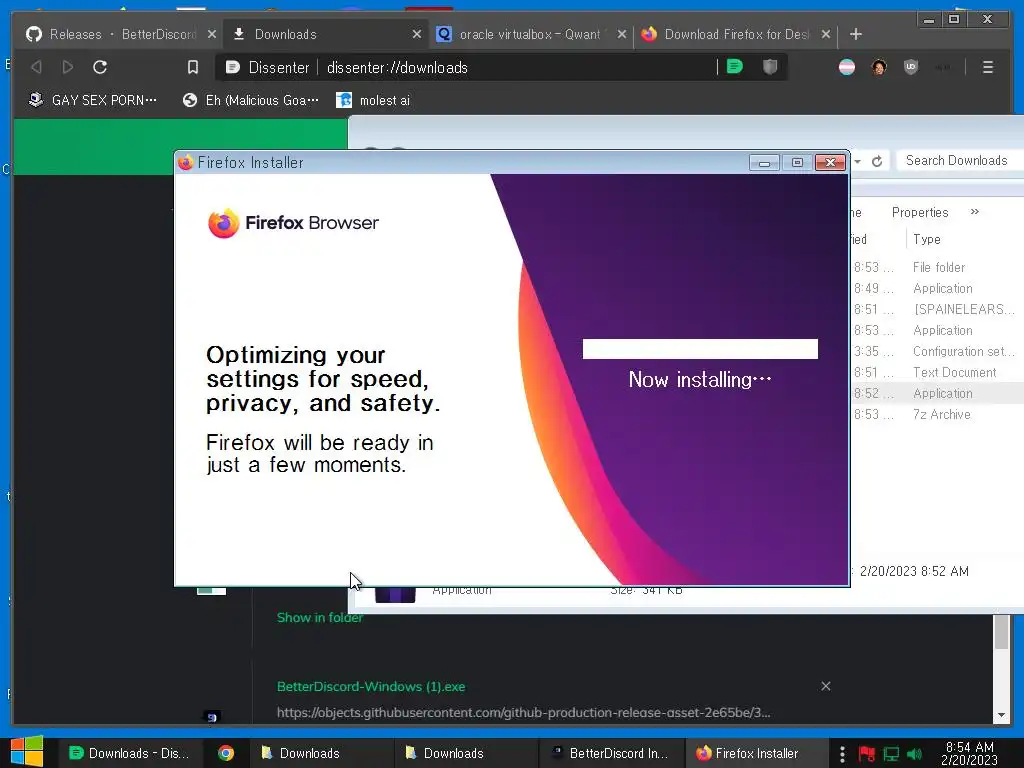Select the [SPAINELEARS... type row

[x=938, y=309]
